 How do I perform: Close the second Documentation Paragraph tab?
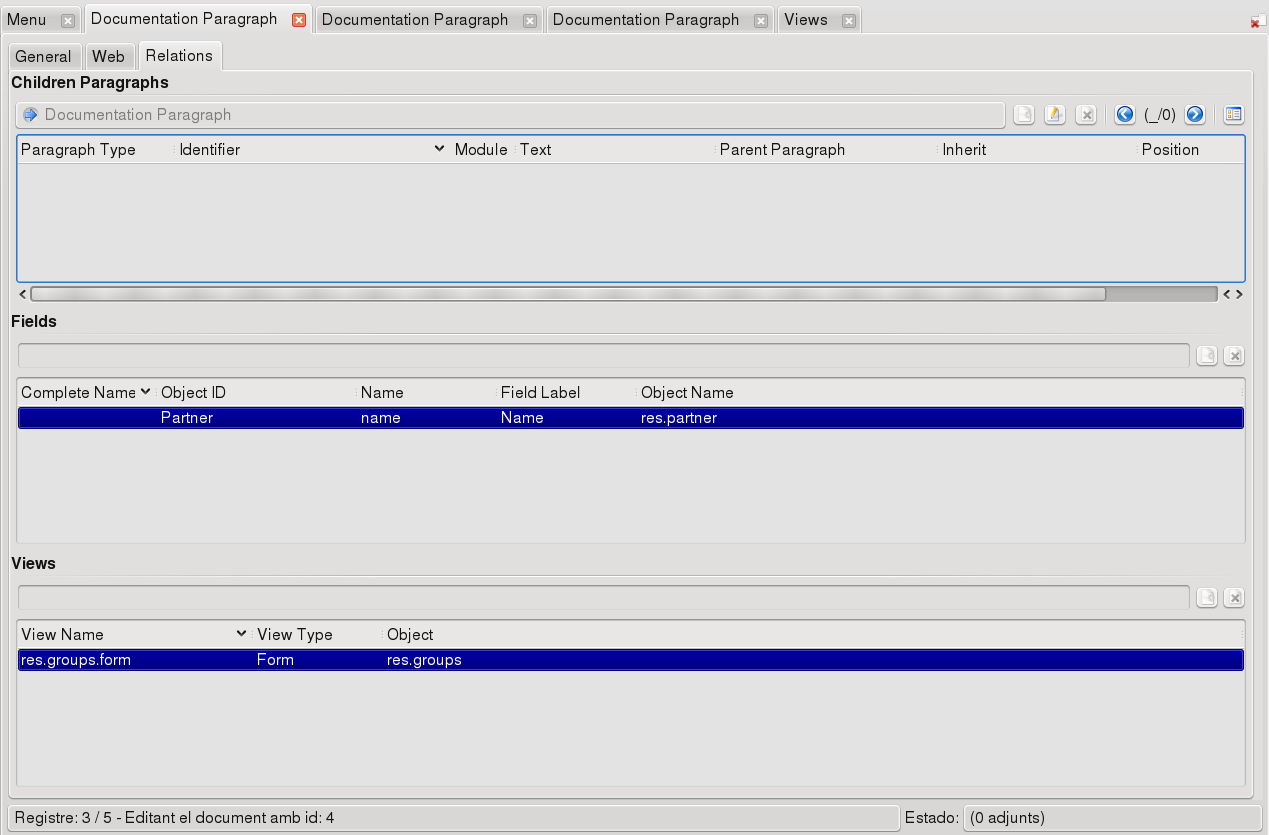pos(530,21)
